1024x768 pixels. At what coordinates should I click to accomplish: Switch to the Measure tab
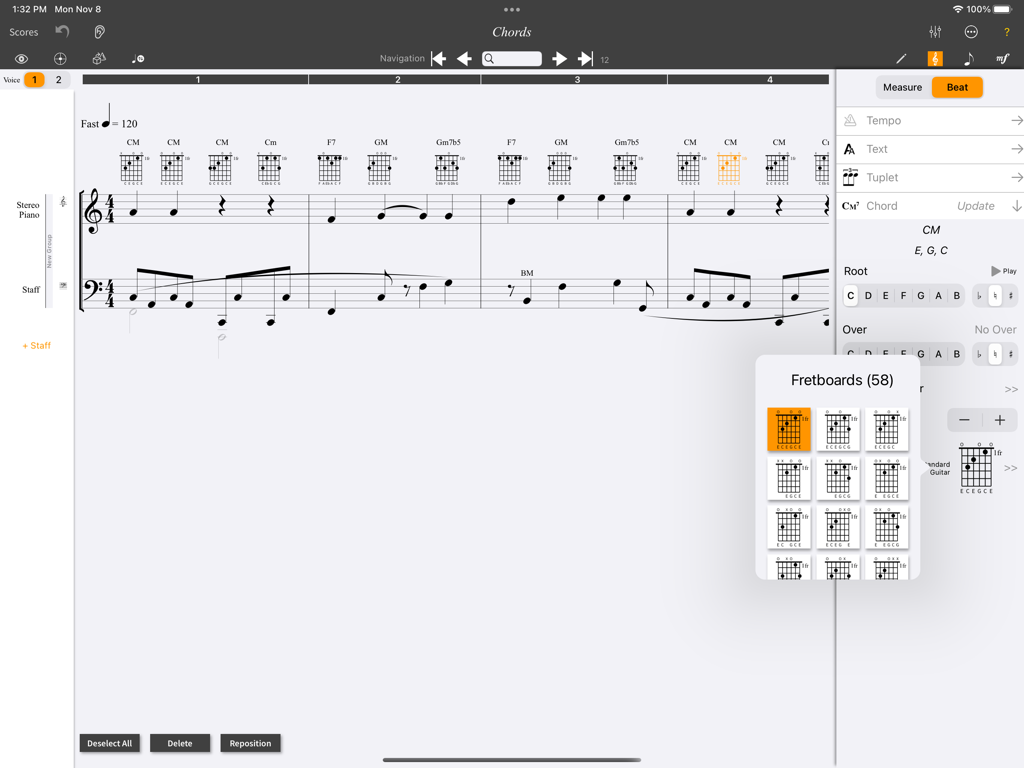tap(902, 87)
